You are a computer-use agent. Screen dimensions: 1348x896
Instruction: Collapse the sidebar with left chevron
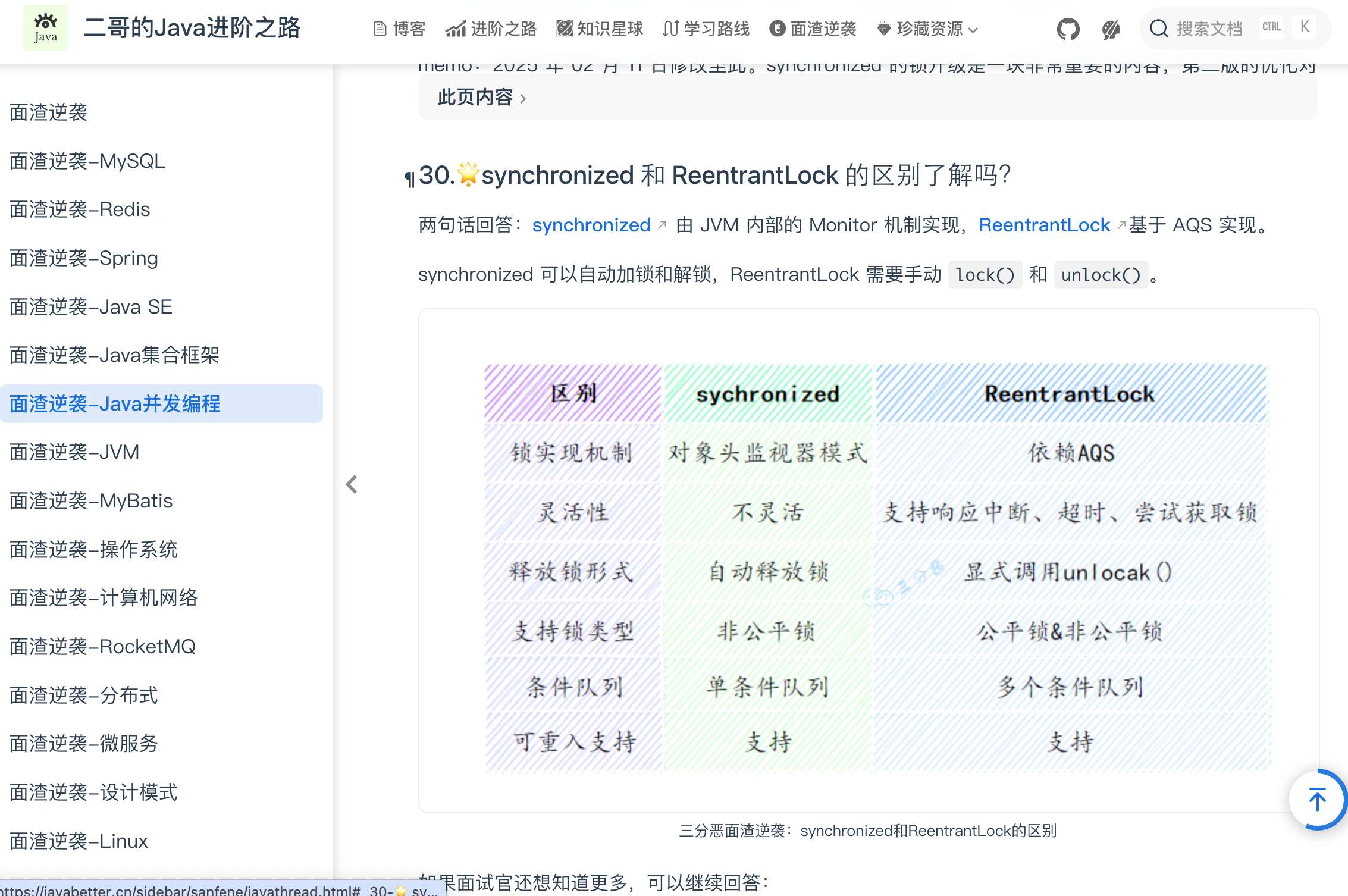coord(352,484)
